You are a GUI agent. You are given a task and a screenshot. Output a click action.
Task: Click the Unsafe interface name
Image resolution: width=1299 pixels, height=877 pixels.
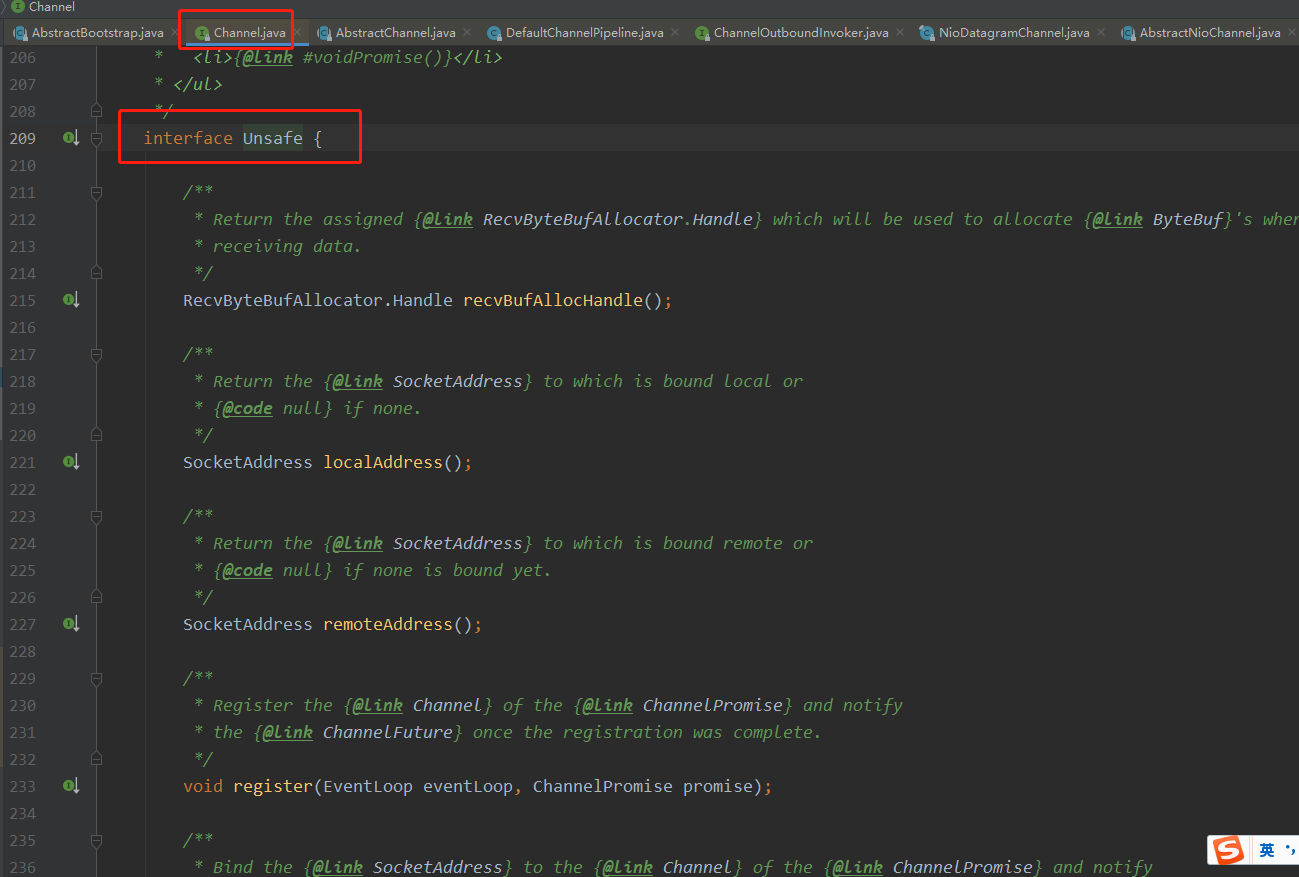click(x=273, y=138)
